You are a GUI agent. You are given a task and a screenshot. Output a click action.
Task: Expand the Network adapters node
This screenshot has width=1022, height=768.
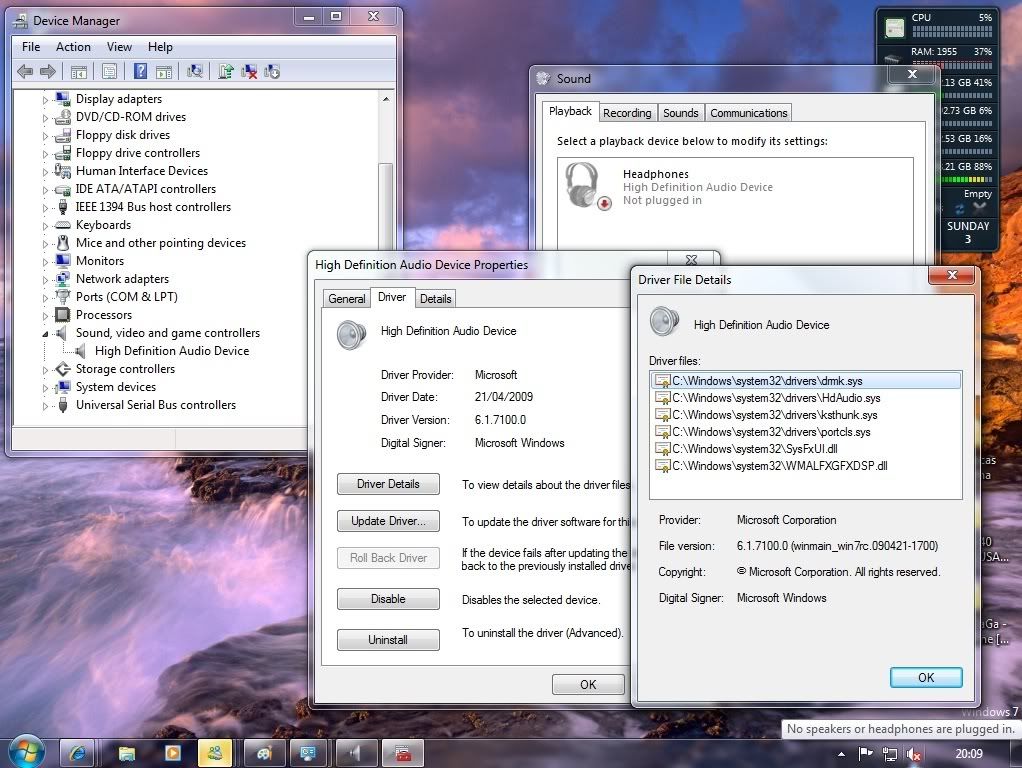pyautogui.click(x=45, y=279)
